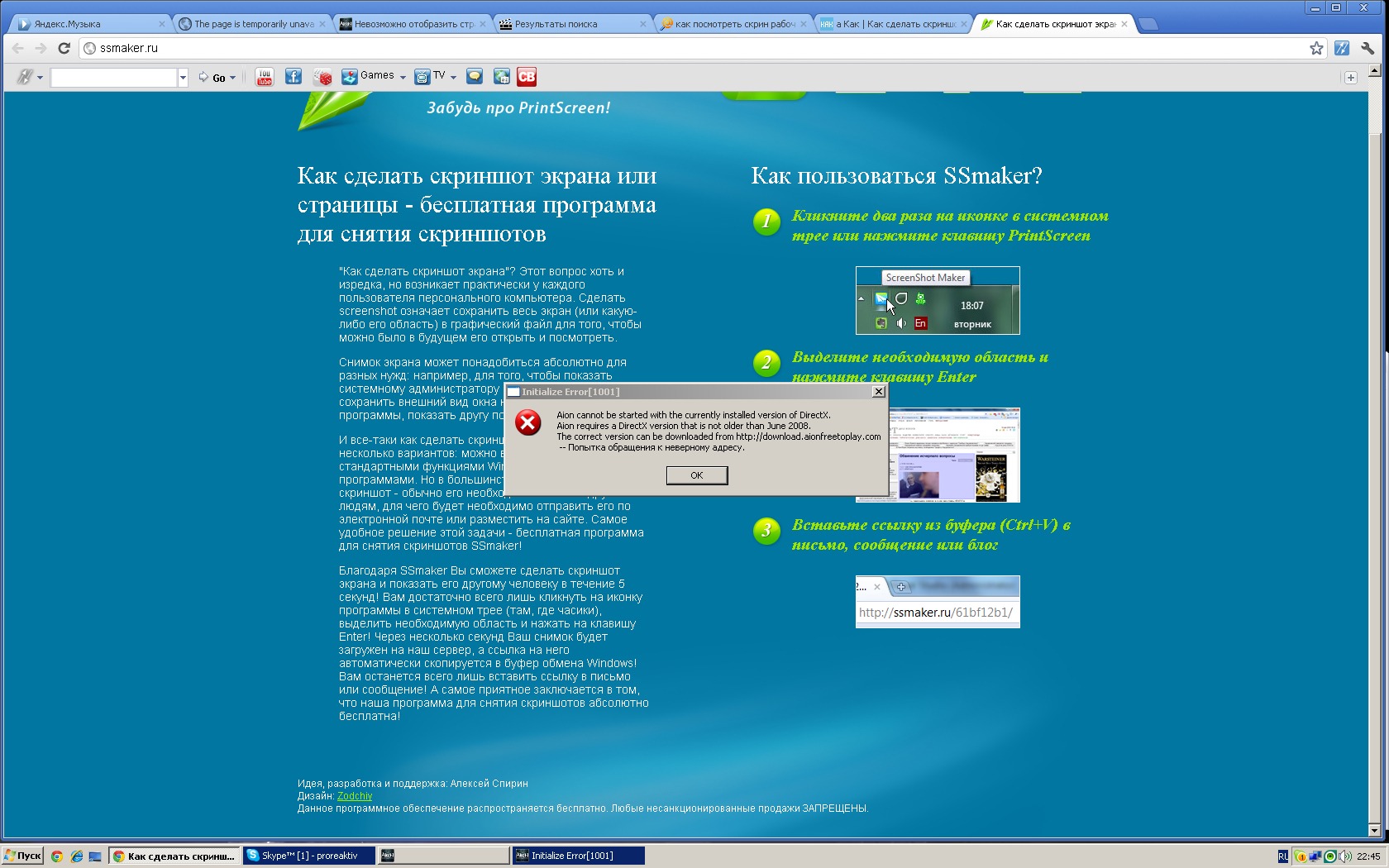This screenshot has width=1389, height=868.
Task: Open the Zodchiy designer link
Action: 355,796
